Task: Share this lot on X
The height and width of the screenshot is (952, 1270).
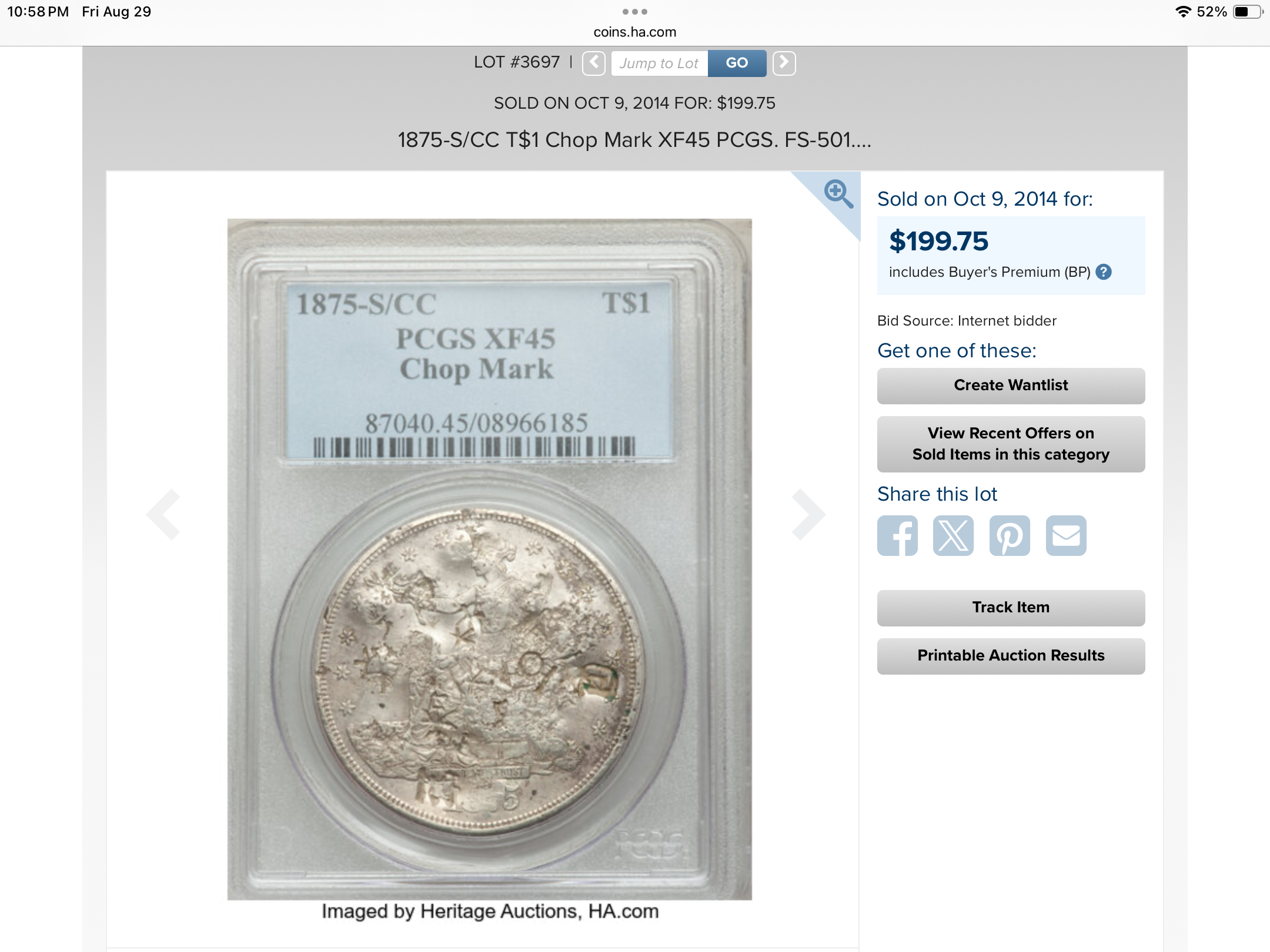Action: coord(953,535)
